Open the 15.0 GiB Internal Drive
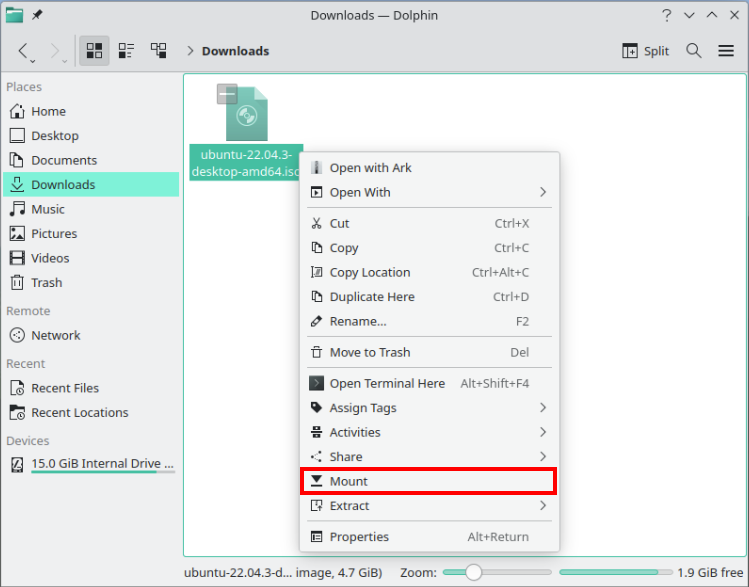 (91, 464)
